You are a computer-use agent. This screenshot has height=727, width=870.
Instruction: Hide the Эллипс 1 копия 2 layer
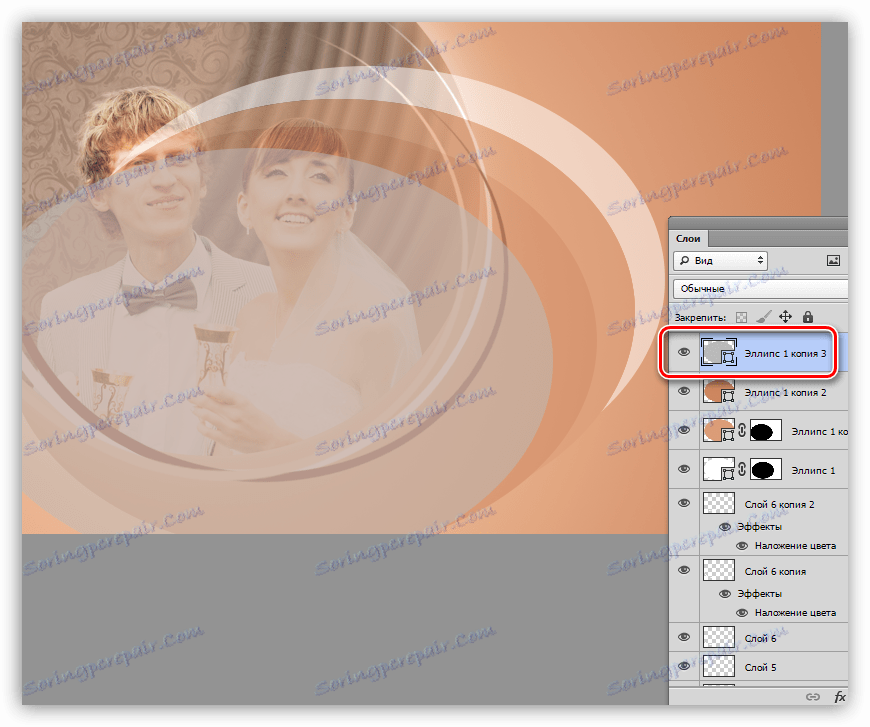[x=684, y=391]
